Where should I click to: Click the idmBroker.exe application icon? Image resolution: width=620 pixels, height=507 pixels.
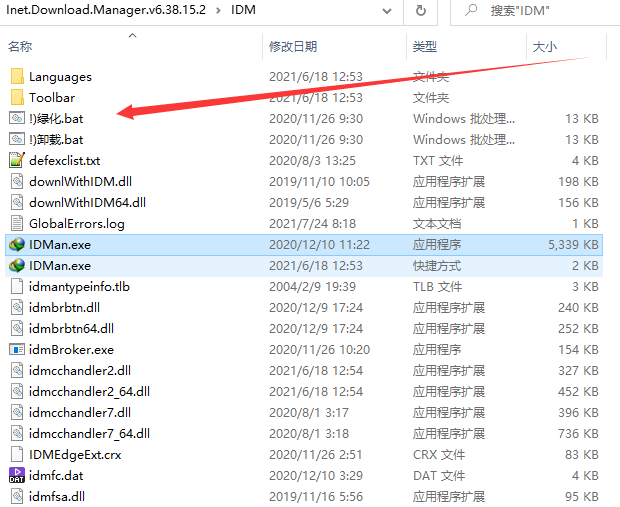pos(17,349)
